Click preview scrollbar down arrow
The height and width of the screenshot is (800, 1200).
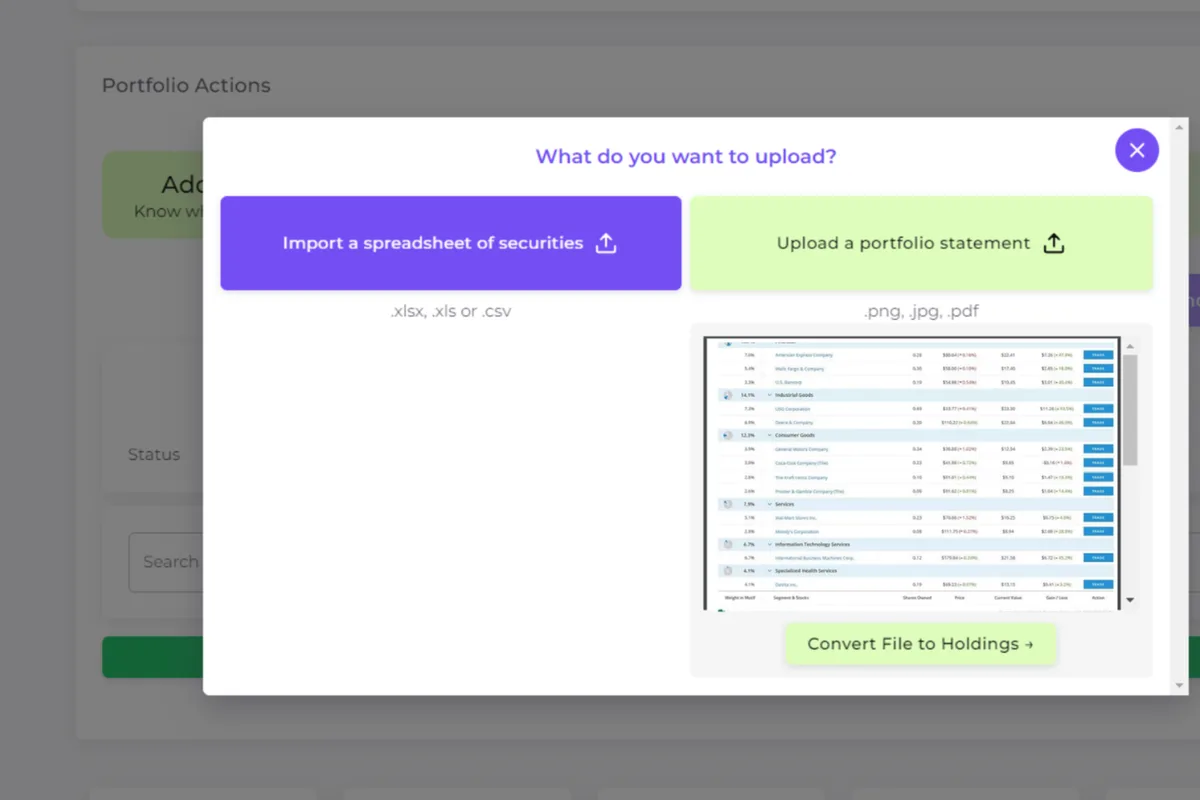1130,600
